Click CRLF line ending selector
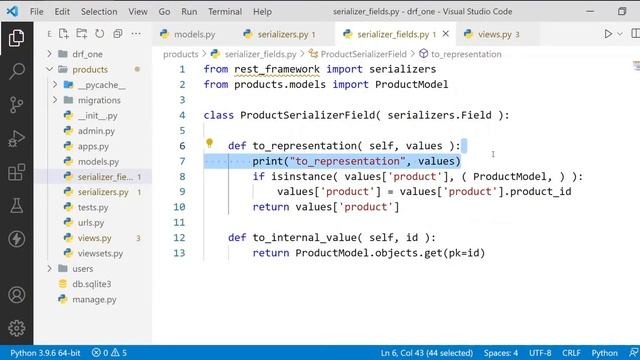 pos(571,353)
